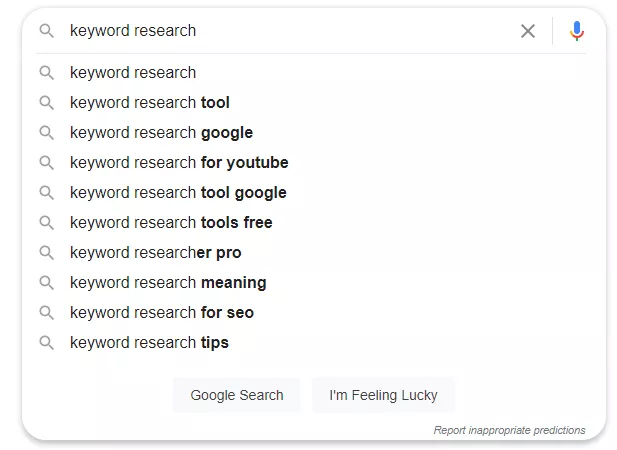Click the I'm Feeling Lucky button
This screenshot has width=617, height=450.
(x=383, y=395)
